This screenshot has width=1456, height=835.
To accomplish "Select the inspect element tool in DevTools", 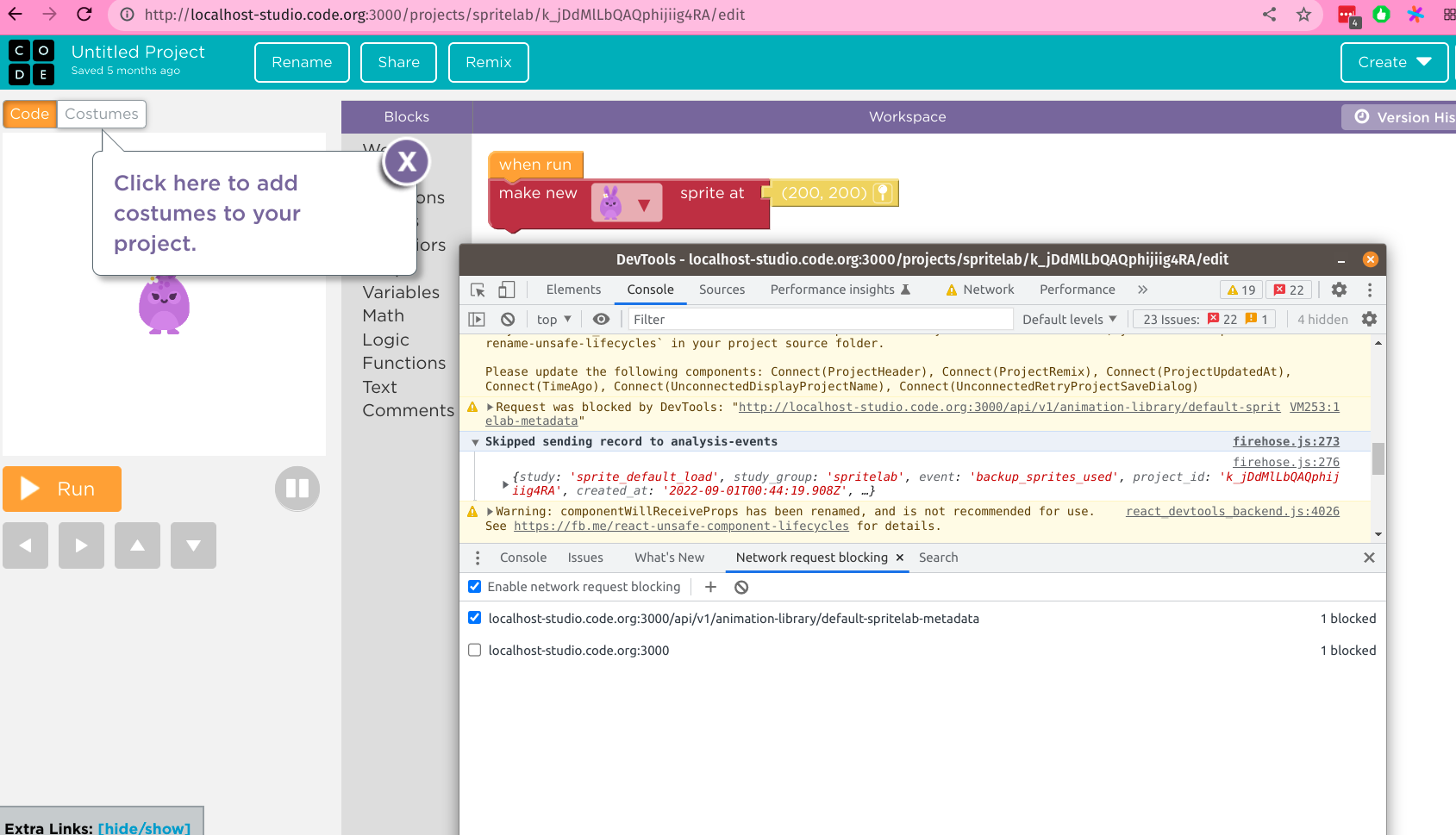I will (x=477, y=290).
